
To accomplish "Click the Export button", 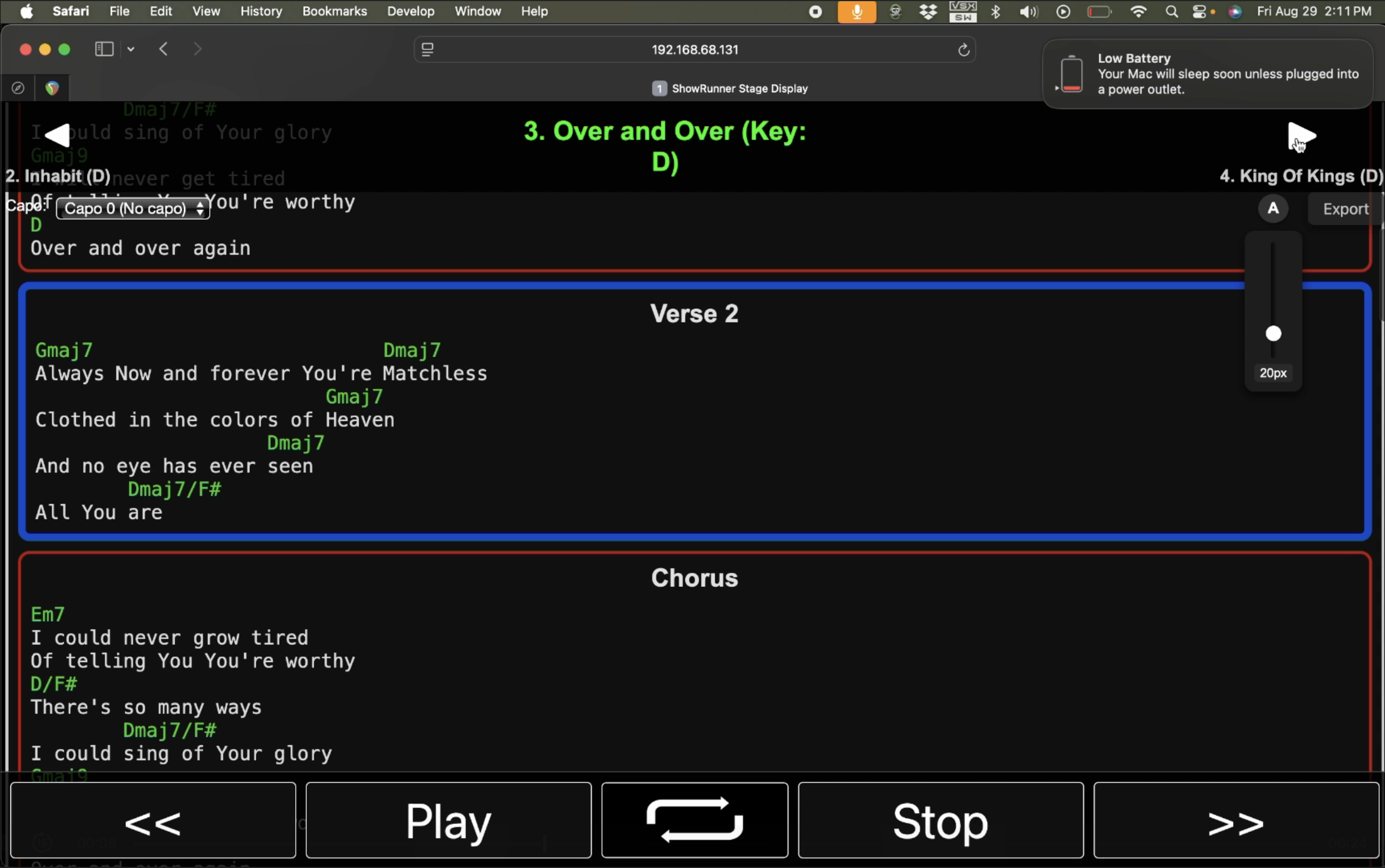I will (x=1345, y=209).
